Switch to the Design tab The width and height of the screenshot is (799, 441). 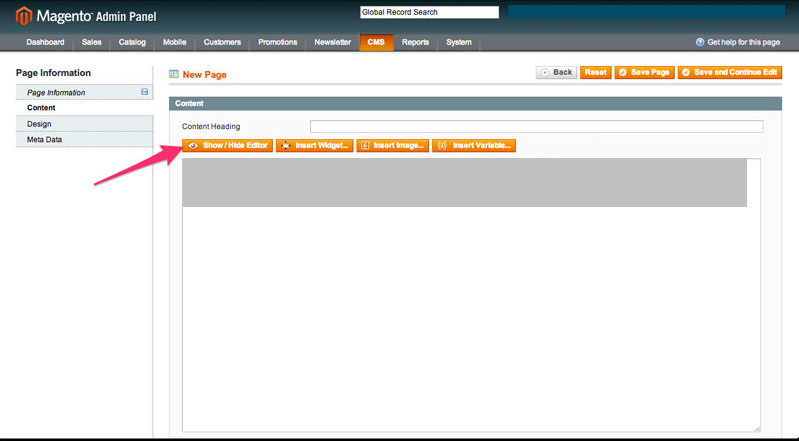tap(40, 123)
